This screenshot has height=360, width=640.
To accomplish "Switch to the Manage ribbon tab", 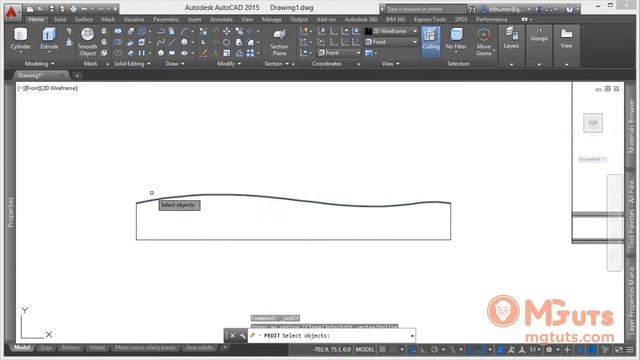I will click(x=271, y=19).
